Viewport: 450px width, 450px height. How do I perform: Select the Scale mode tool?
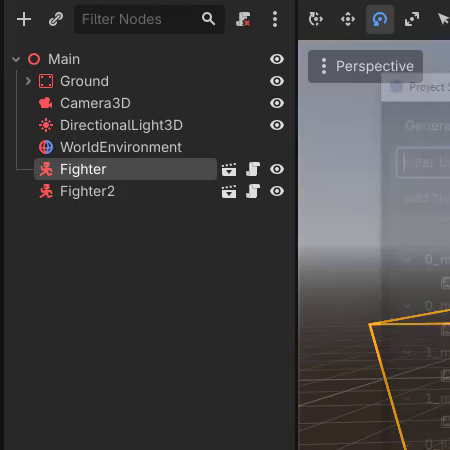click(412, 19)
